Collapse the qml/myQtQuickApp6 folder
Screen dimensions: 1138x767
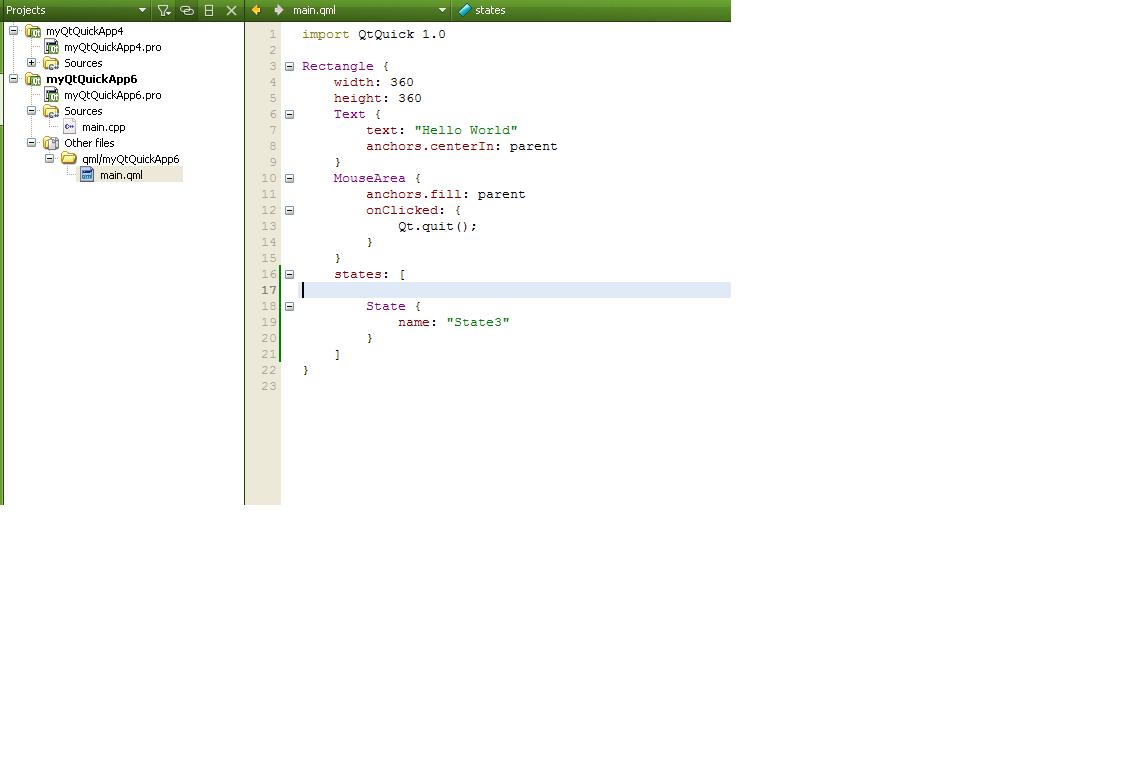coord(50,159)
